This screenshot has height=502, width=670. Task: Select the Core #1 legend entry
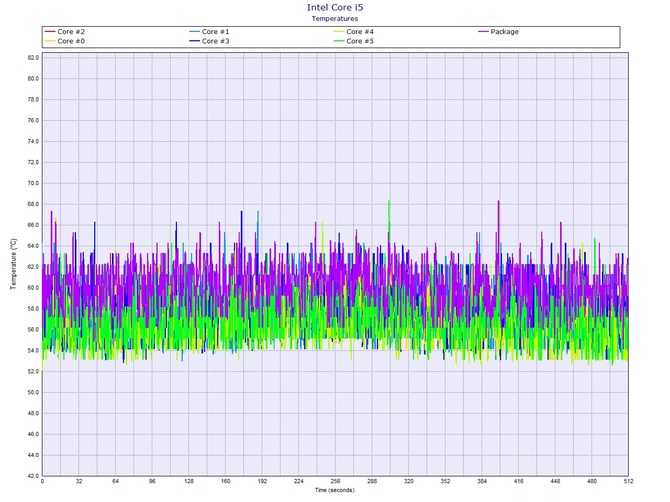point(209,32)
